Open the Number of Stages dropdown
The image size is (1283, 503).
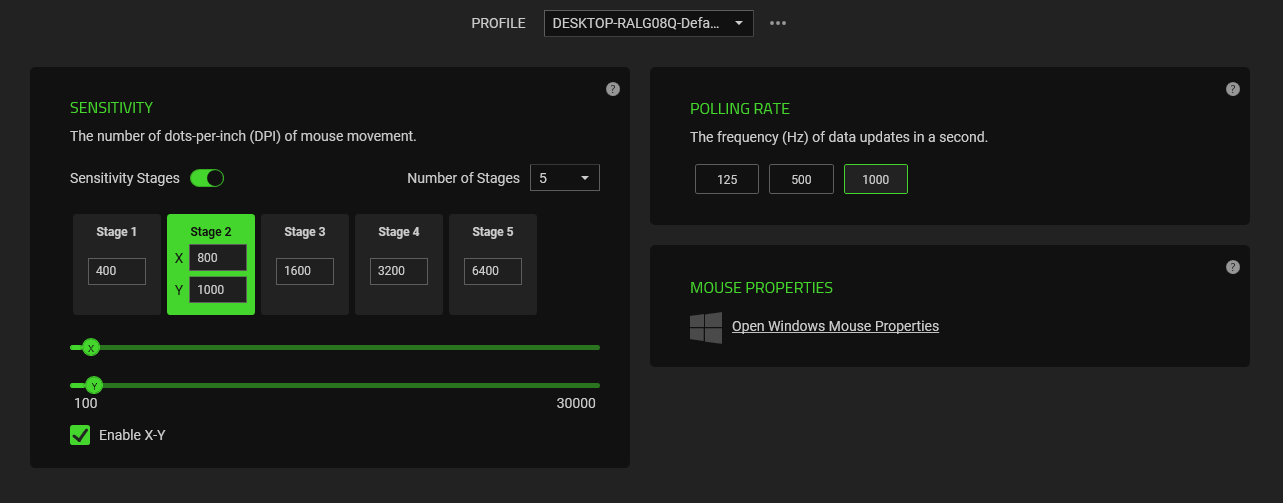pyautogui.click(x=564, y=178)
